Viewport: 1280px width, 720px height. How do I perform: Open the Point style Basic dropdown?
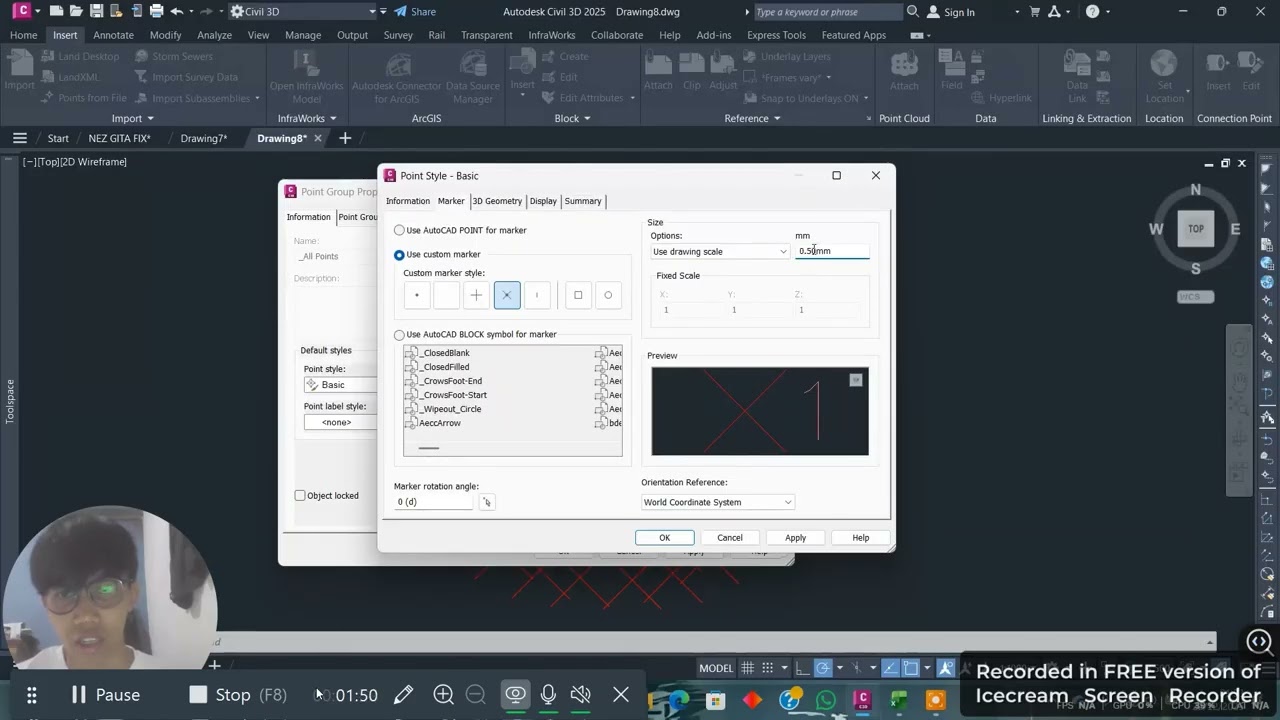(340, 385)
